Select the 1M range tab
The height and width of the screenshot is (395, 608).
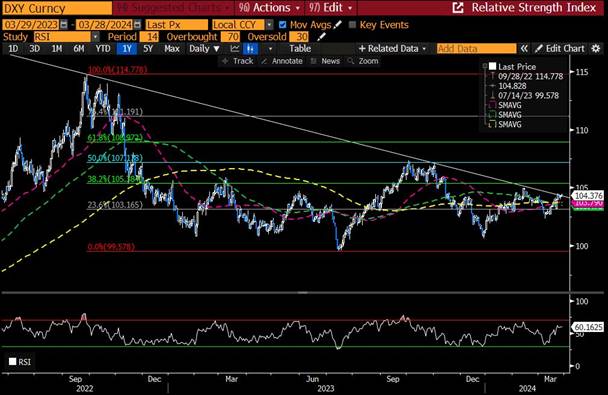pyautogui.click(x=57, y=48)
